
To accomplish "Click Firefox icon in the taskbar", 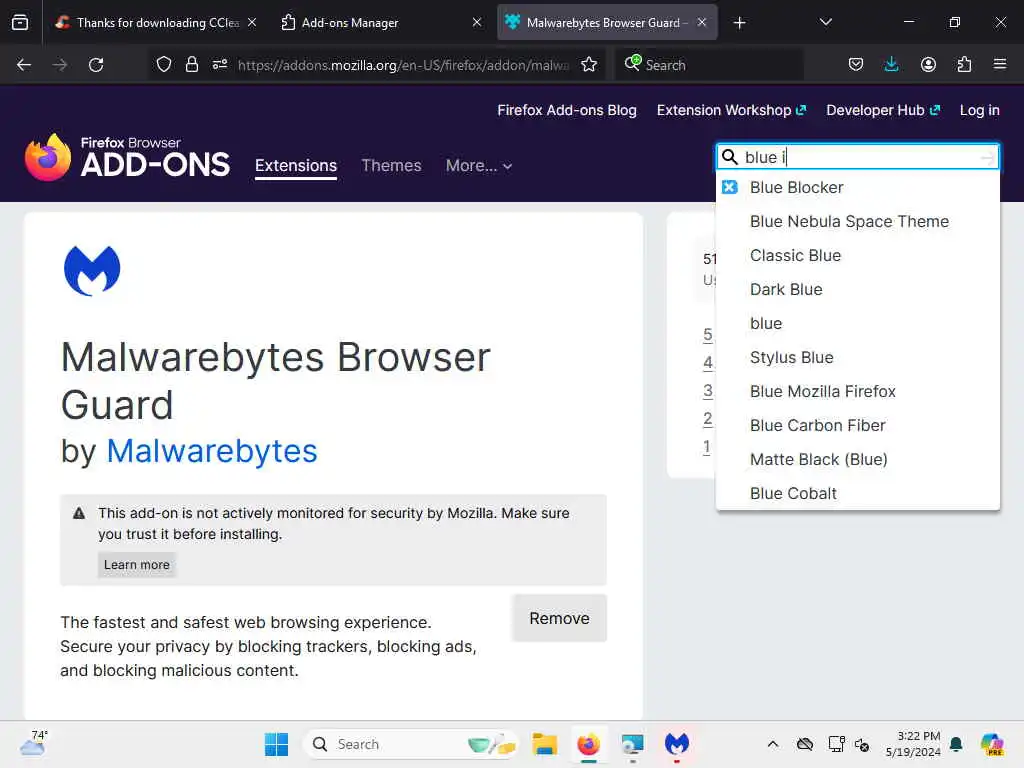I will tap(588, 744).
